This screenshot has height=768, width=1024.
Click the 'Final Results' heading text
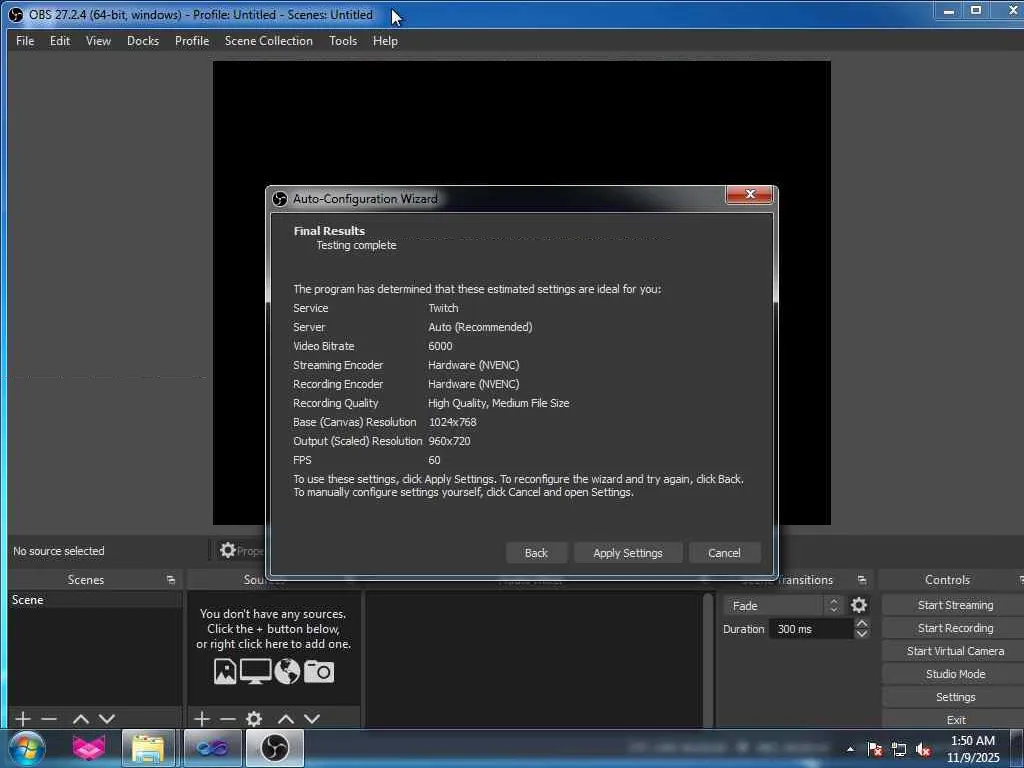[x=329, y=231]
